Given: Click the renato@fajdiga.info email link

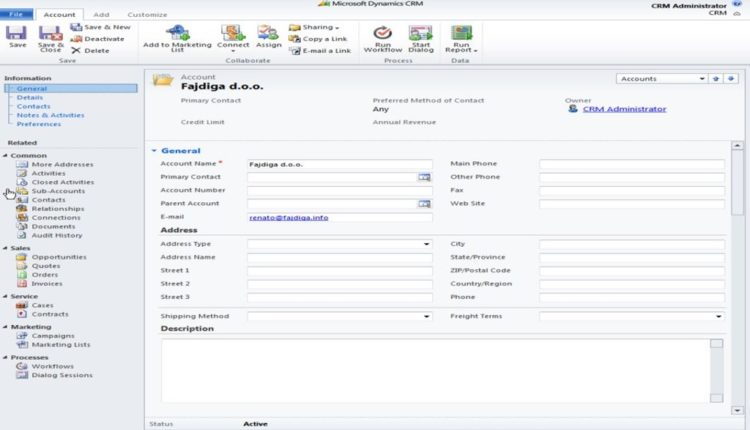Looking at the screenshot, I should click(x=288, y=217).
